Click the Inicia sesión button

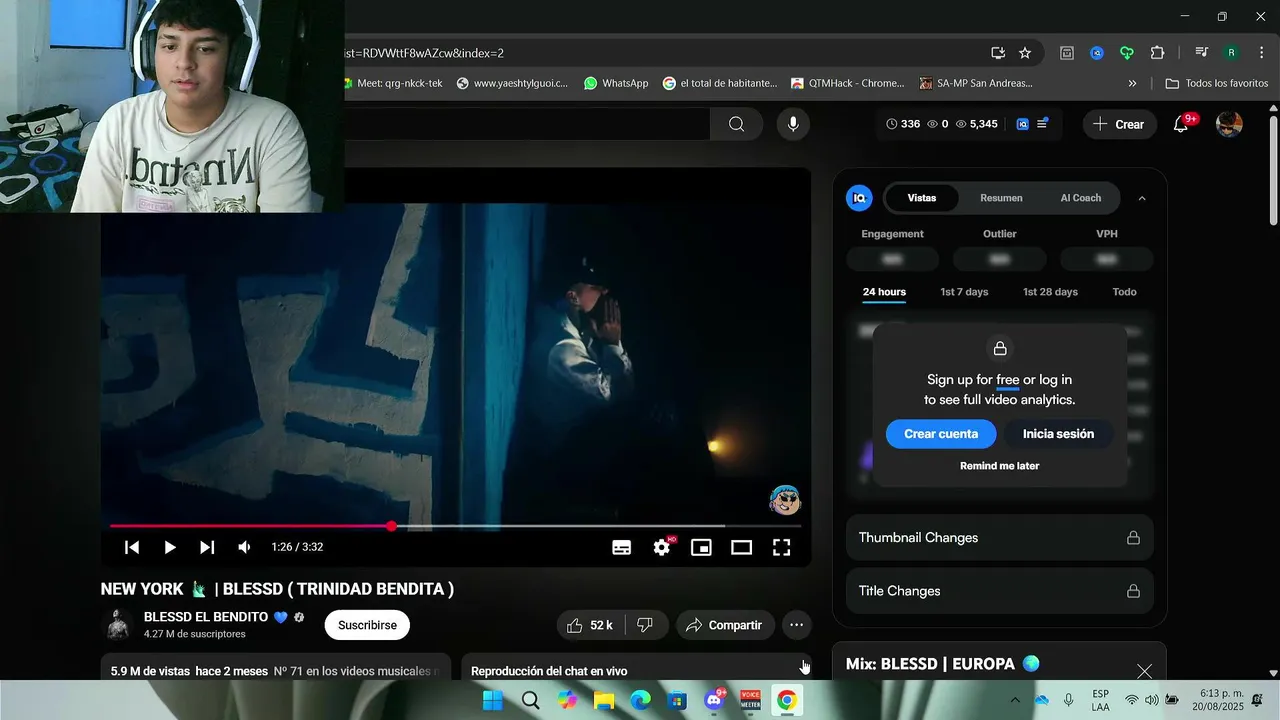(x=1058, y=434)
